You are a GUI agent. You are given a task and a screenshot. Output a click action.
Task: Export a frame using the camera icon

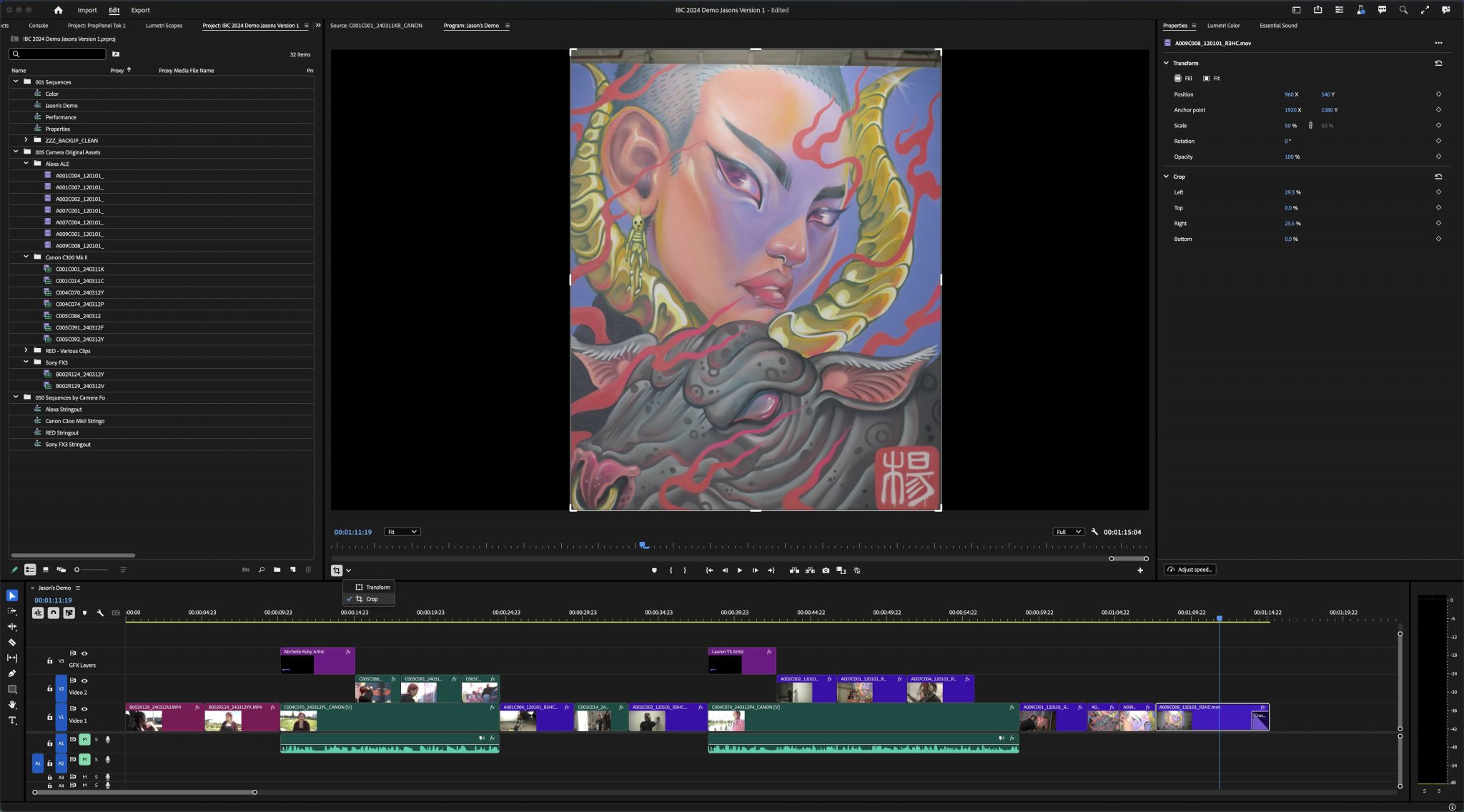[826, 570]
